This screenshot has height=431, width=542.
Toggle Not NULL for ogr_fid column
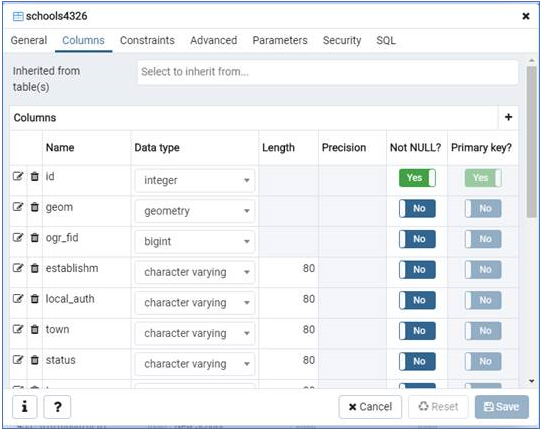point(417,239)
